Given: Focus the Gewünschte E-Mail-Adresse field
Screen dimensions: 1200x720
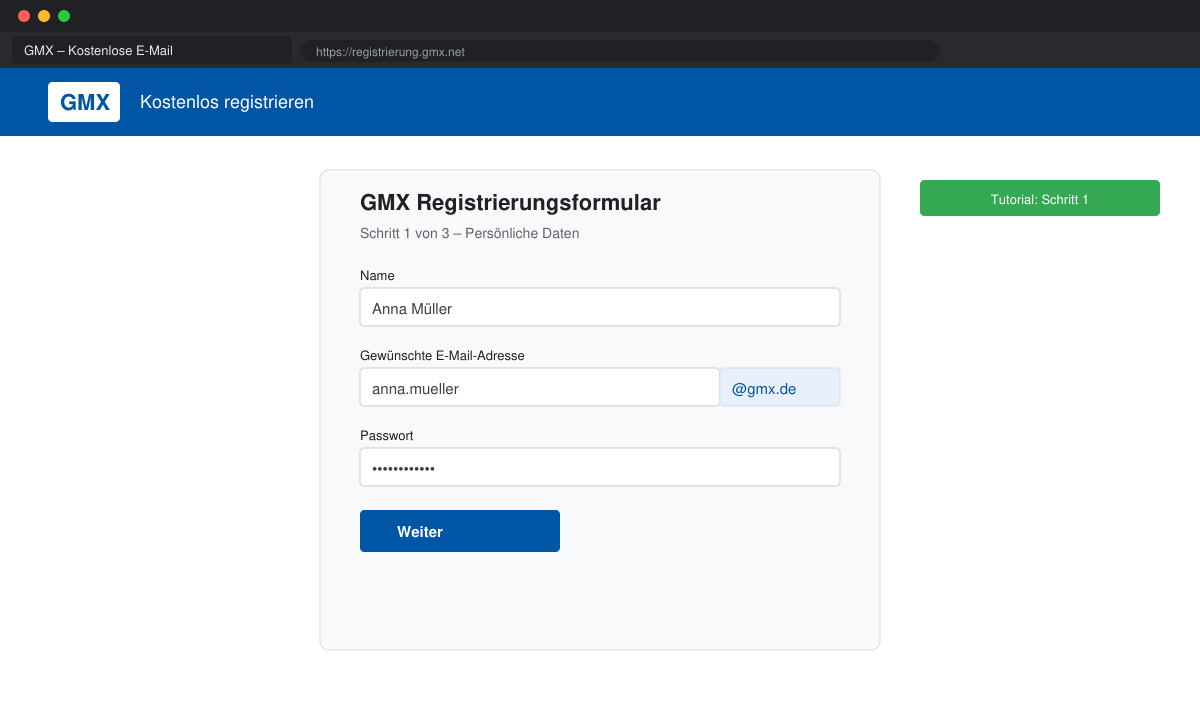Looking at the screenshot, I should pos(540,387).
